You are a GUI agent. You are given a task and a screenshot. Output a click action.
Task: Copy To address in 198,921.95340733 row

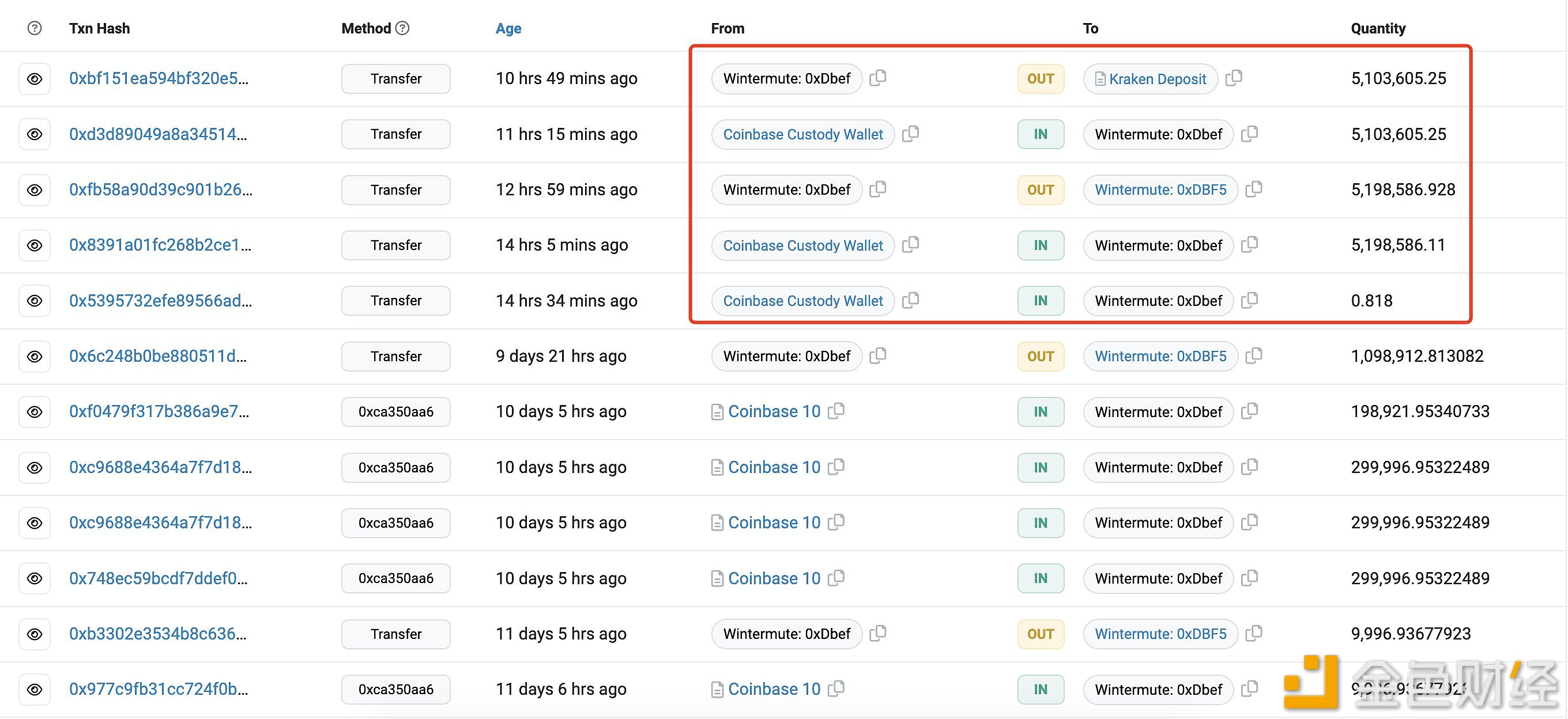pos(1250,411)
